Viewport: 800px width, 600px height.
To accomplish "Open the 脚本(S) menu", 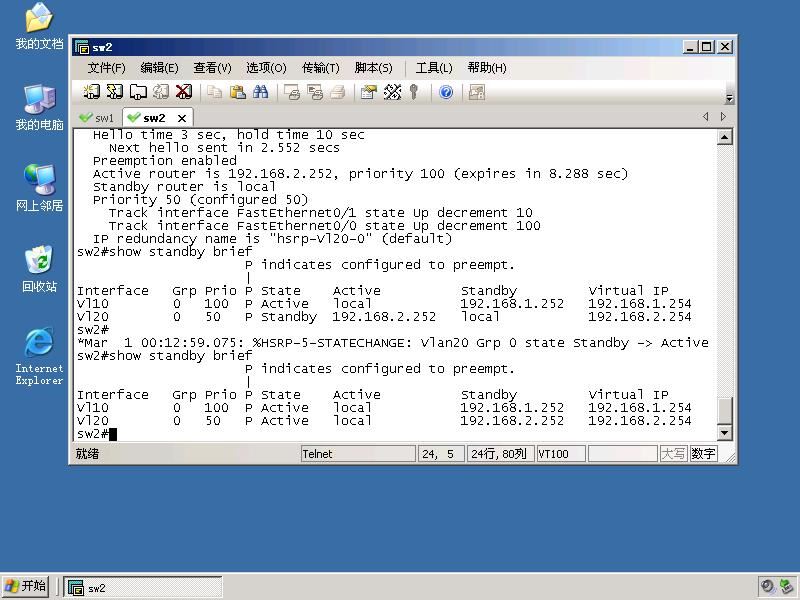I will pyautogui.click(x=373, y=68).
